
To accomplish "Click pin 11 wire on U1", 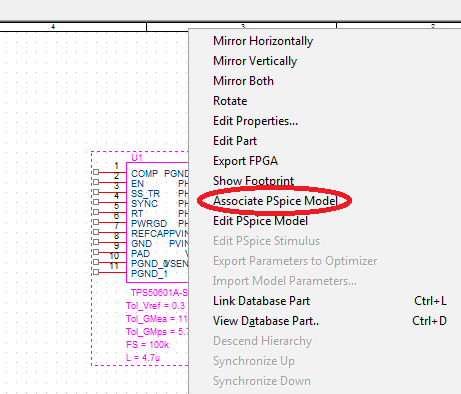I will click(x=112, y=272).
